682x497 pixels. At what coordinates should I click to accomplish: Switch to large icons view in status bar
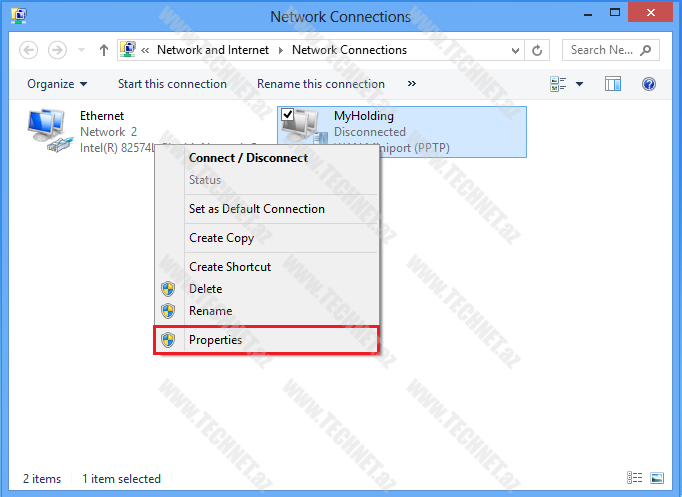click(657, 479)
